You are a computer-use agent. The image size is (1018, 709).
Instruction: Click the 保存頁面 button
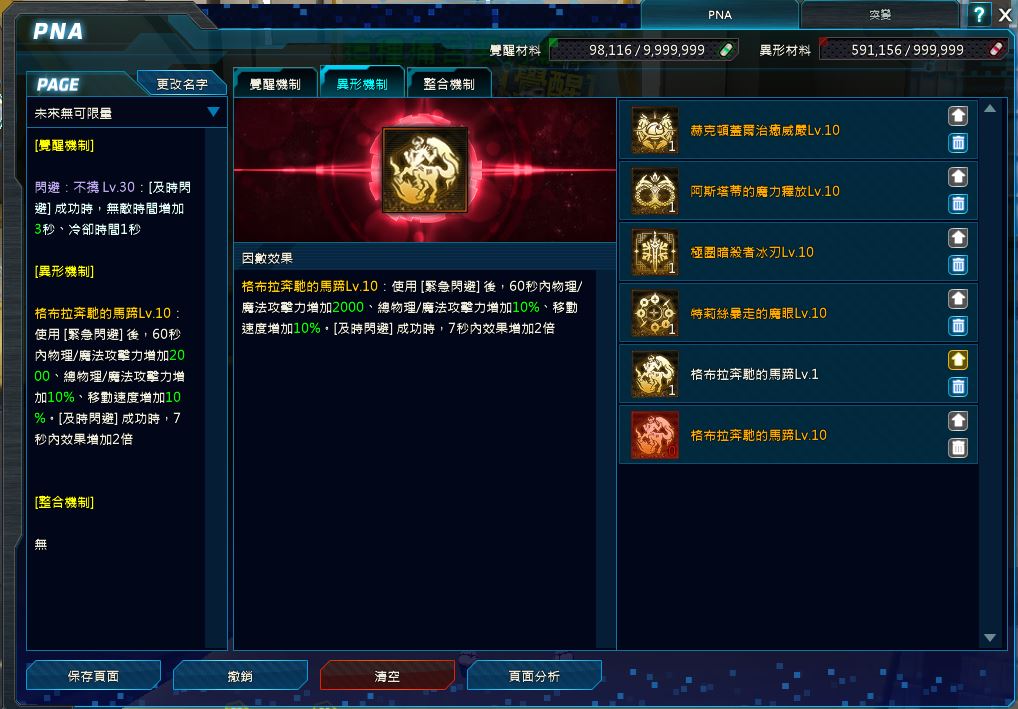coord(93,676)
